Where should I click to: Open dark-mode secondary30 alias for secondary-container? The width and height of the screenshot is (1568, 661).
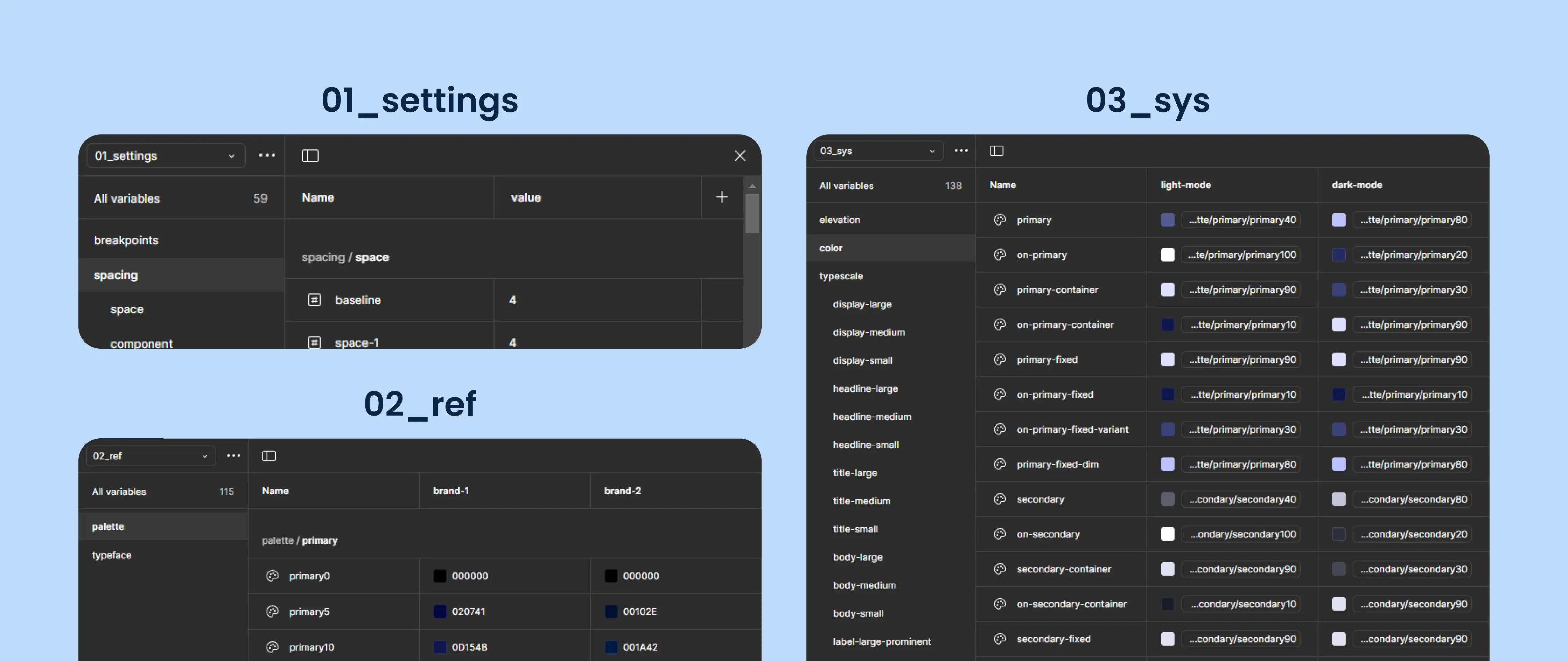tap(1412, 569)
